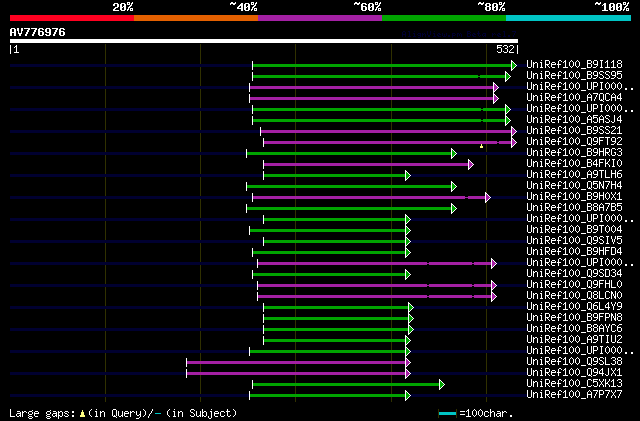Select the UniRef100_B8AYC6 label
This screenshot has height=421, width=640.
tap(574, 329)
